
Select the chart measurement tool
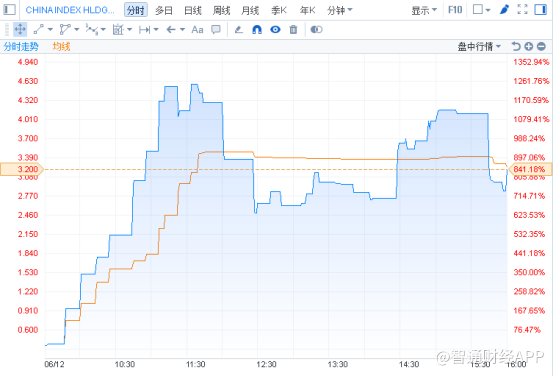pyautogui.click(x=118, y=29)
